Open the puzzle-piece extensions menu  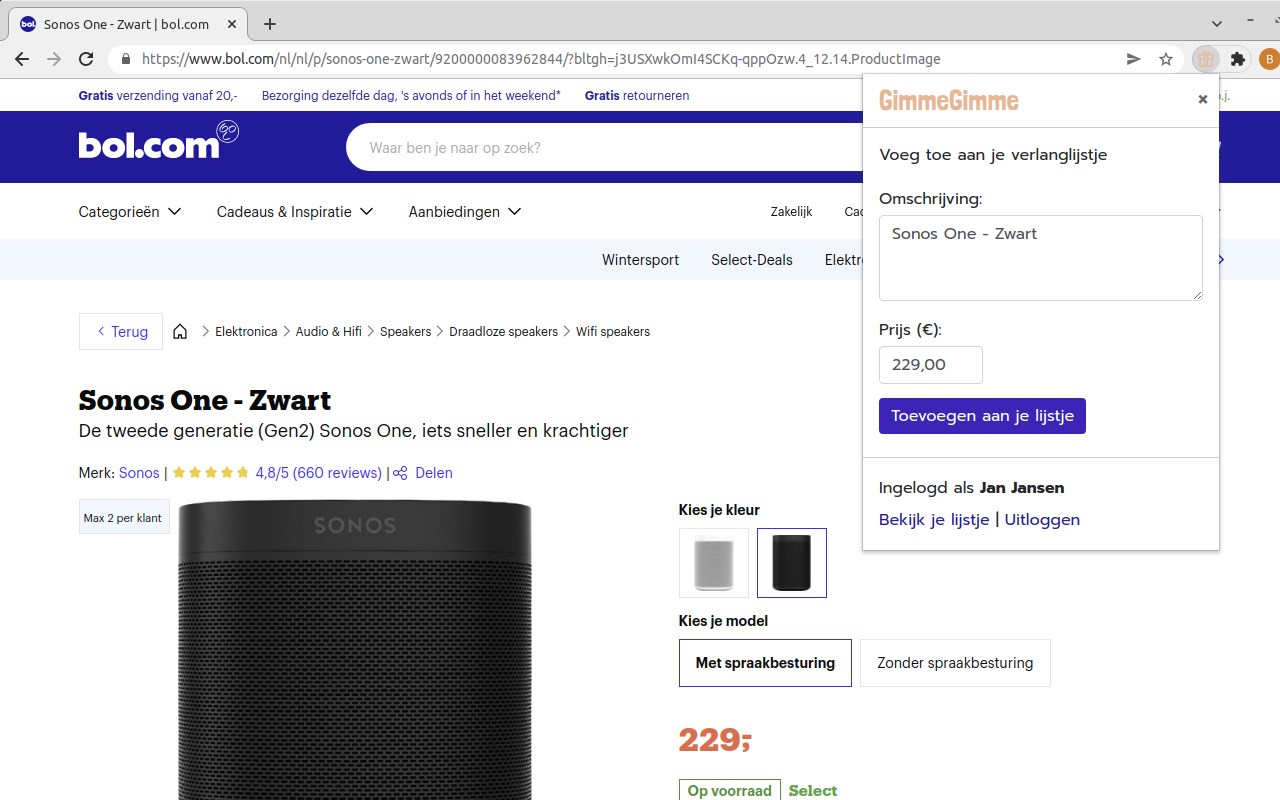coord(1238,59)
